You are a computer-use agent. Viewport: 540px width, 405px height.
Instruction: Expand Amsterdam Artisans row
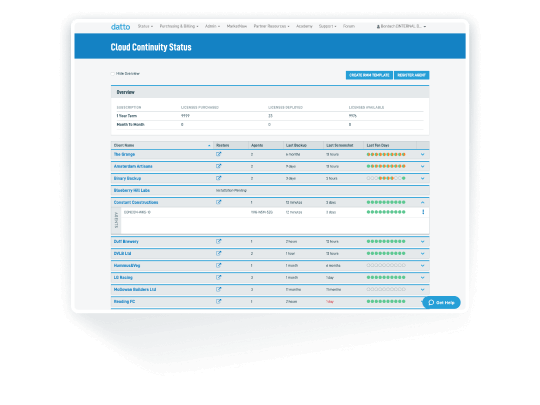(423, 167)
